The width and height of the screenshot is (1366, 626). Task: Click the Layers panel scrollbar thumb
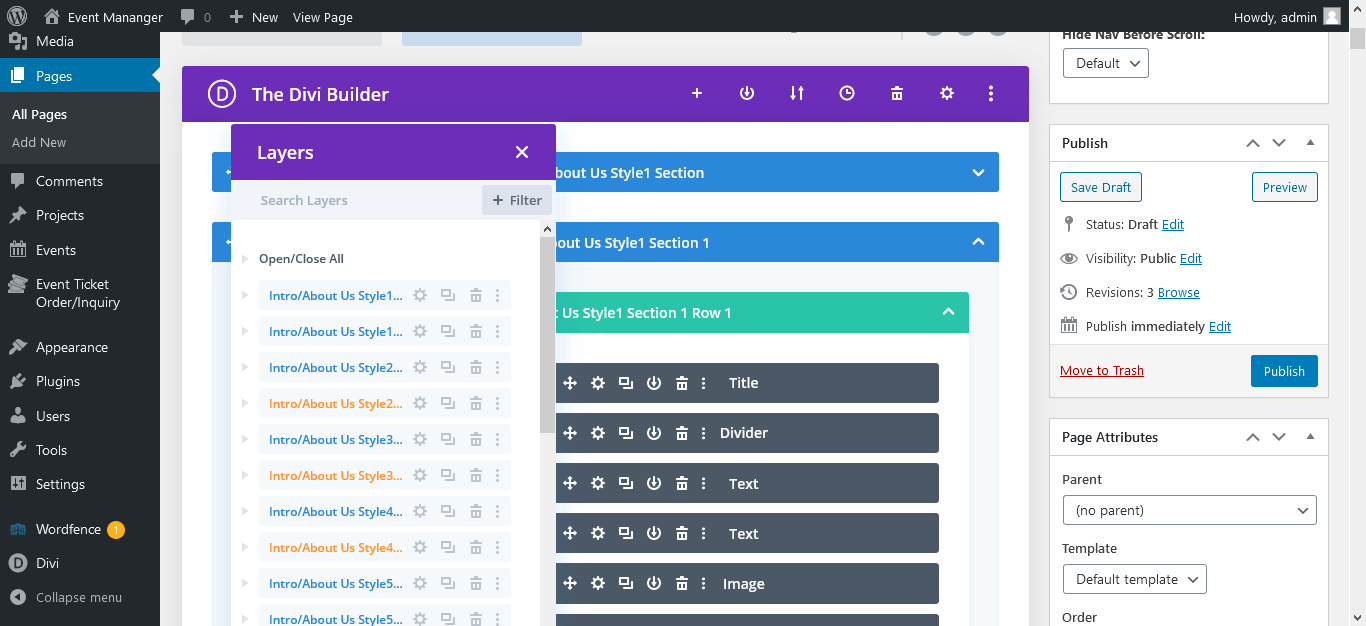click(547, 335)
